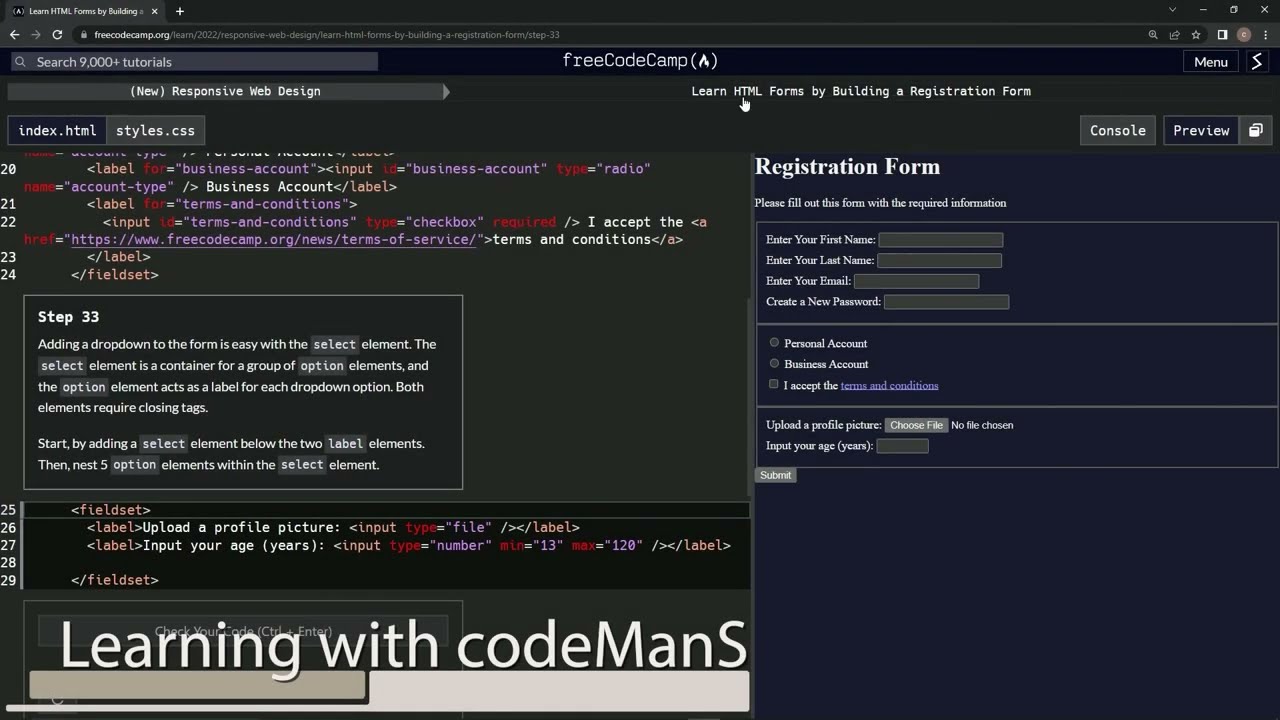The width and height of the screenshot is (1280, 720).
Task: Open preview in new window icon
Action: point(1256,131)
